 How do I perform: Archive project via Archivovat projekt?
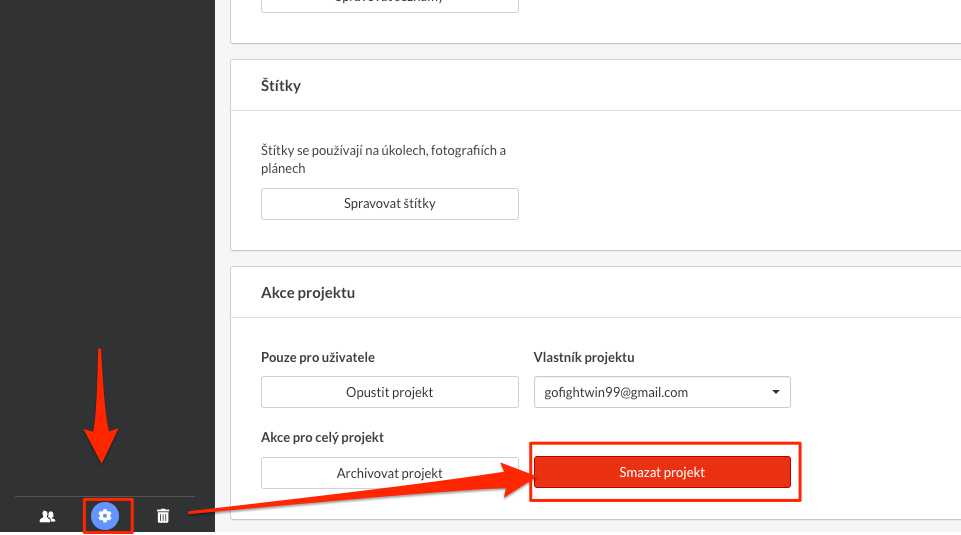click(x=390, y=473)
